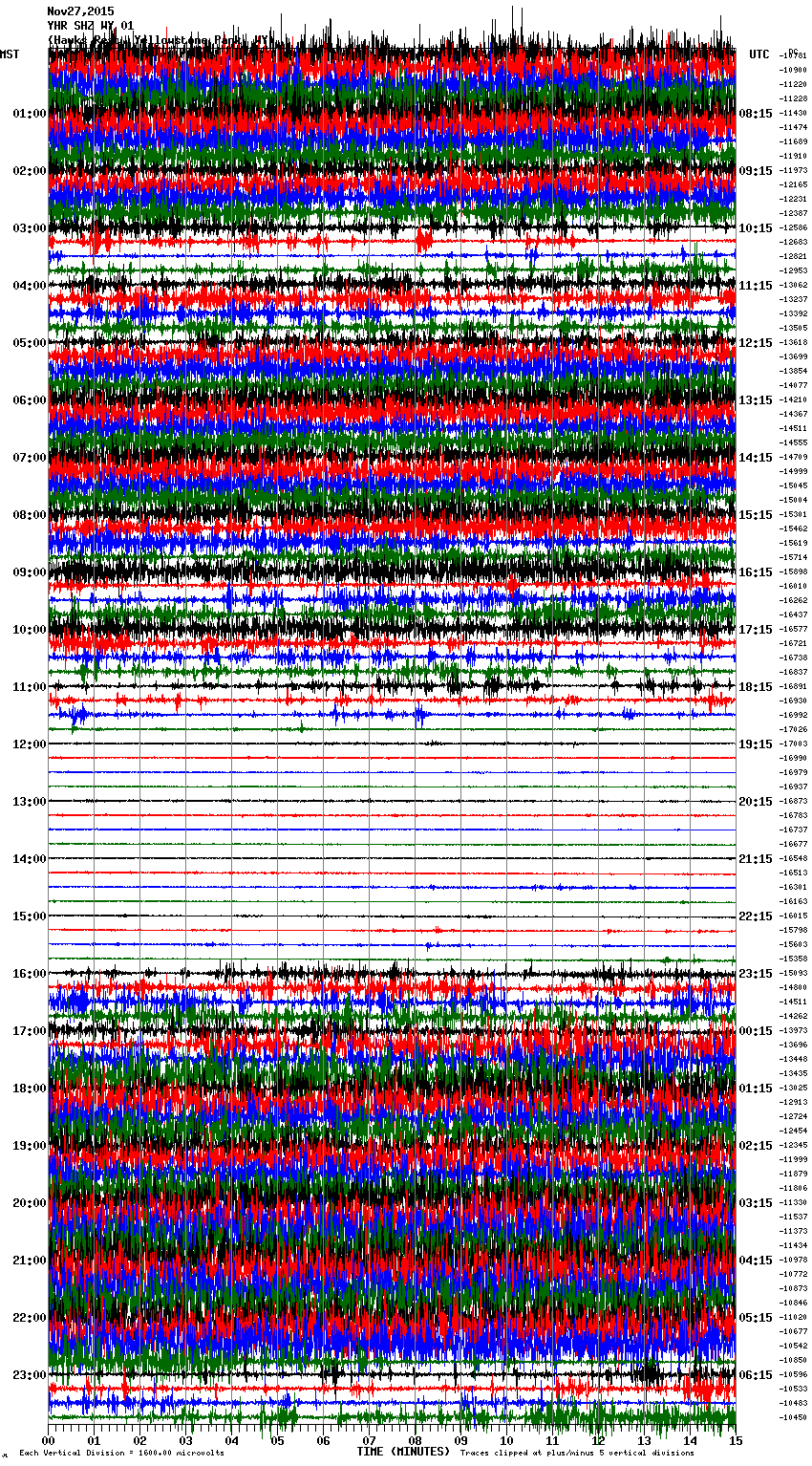Click the "12:15" UTC time label
The image size is (812, 1466).
[x=756, y=343]
